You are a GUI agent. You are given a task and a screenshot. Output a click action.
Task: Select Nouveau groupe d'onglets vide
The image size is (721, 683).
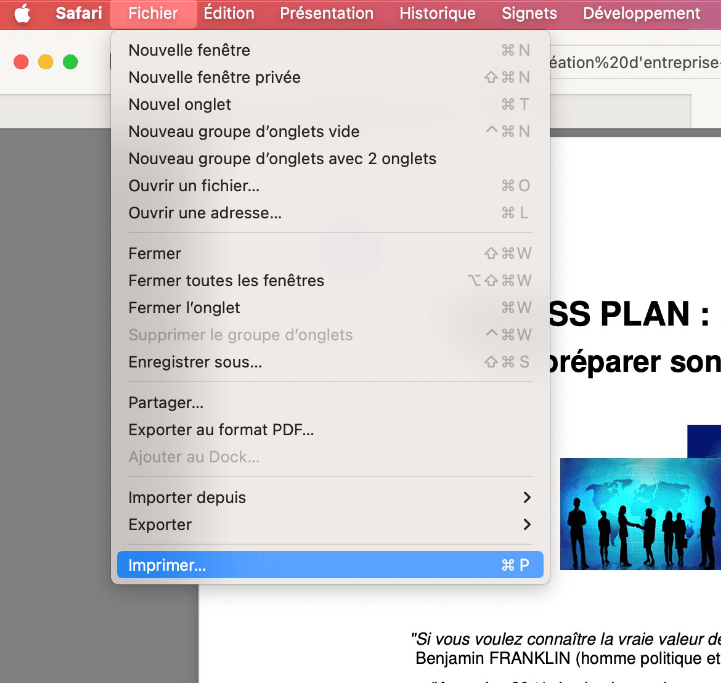330,132
